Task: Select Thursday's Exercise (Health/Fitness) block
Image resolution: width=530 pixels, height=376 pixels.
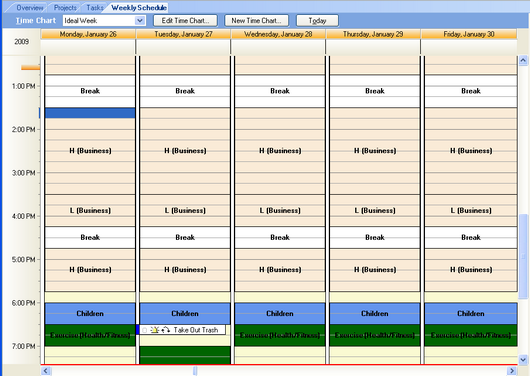Action: 375,335
